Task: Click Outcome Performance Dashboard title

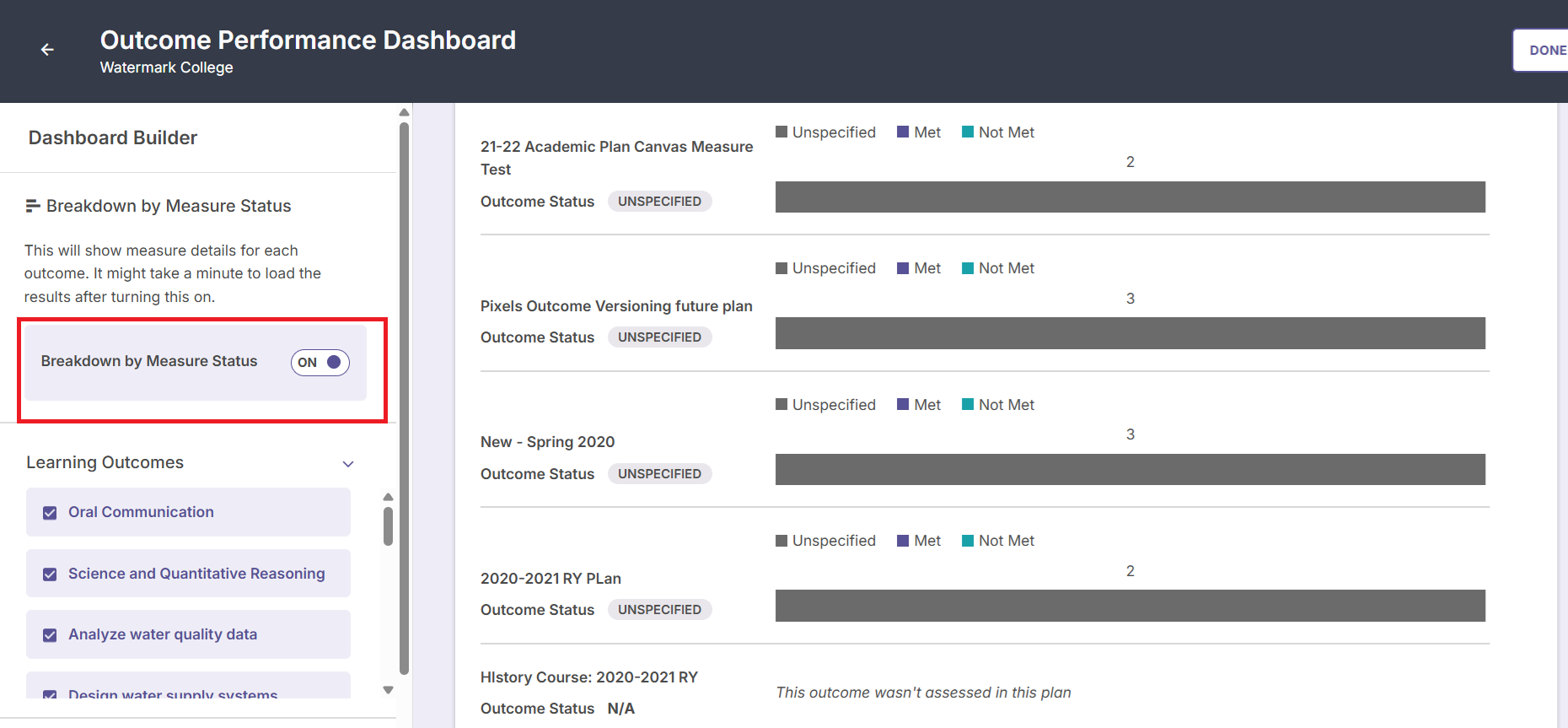Action: (308, 40)
